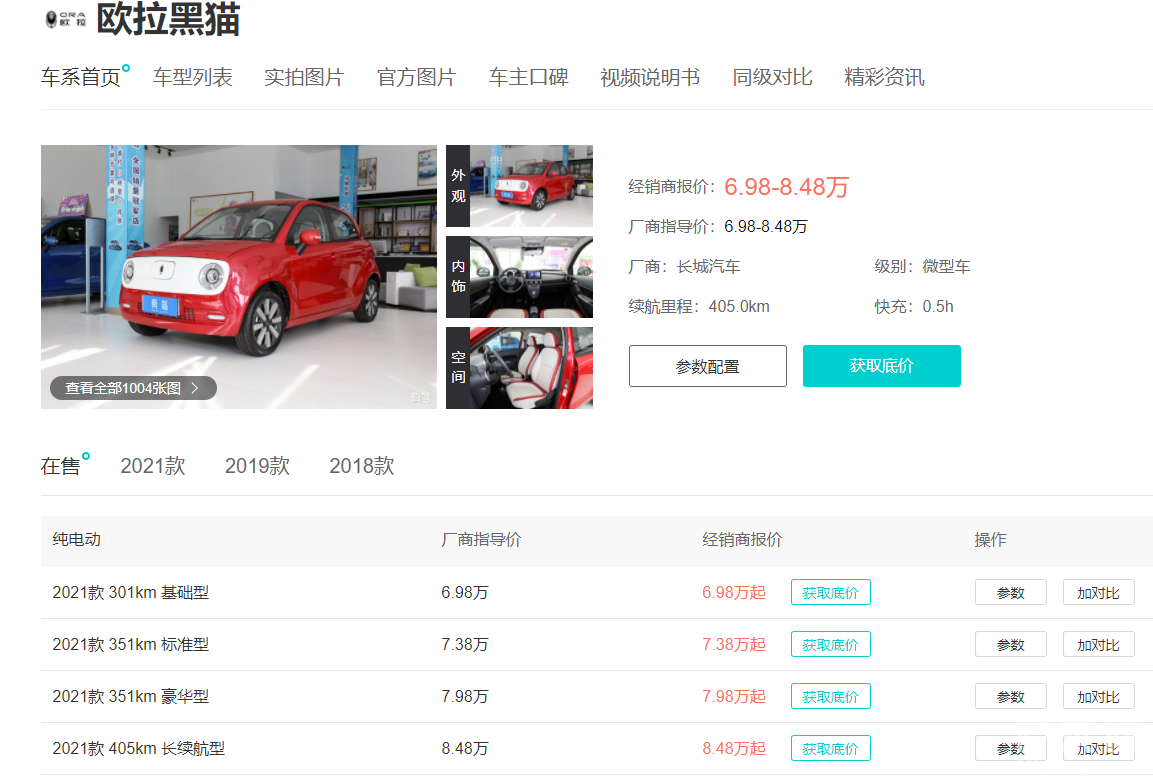The width and height of the screenshot is (1153, 782).
Task: Select the 2021款 year filter
Action: pyautogui.click(x=153, y=466)
